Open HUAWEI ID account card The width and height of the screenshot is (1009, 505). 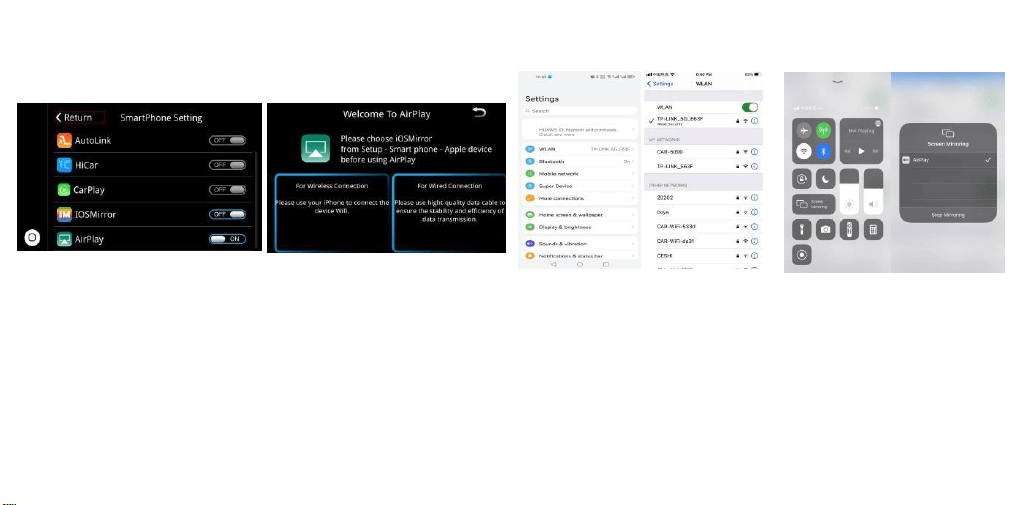pos(580,129)
